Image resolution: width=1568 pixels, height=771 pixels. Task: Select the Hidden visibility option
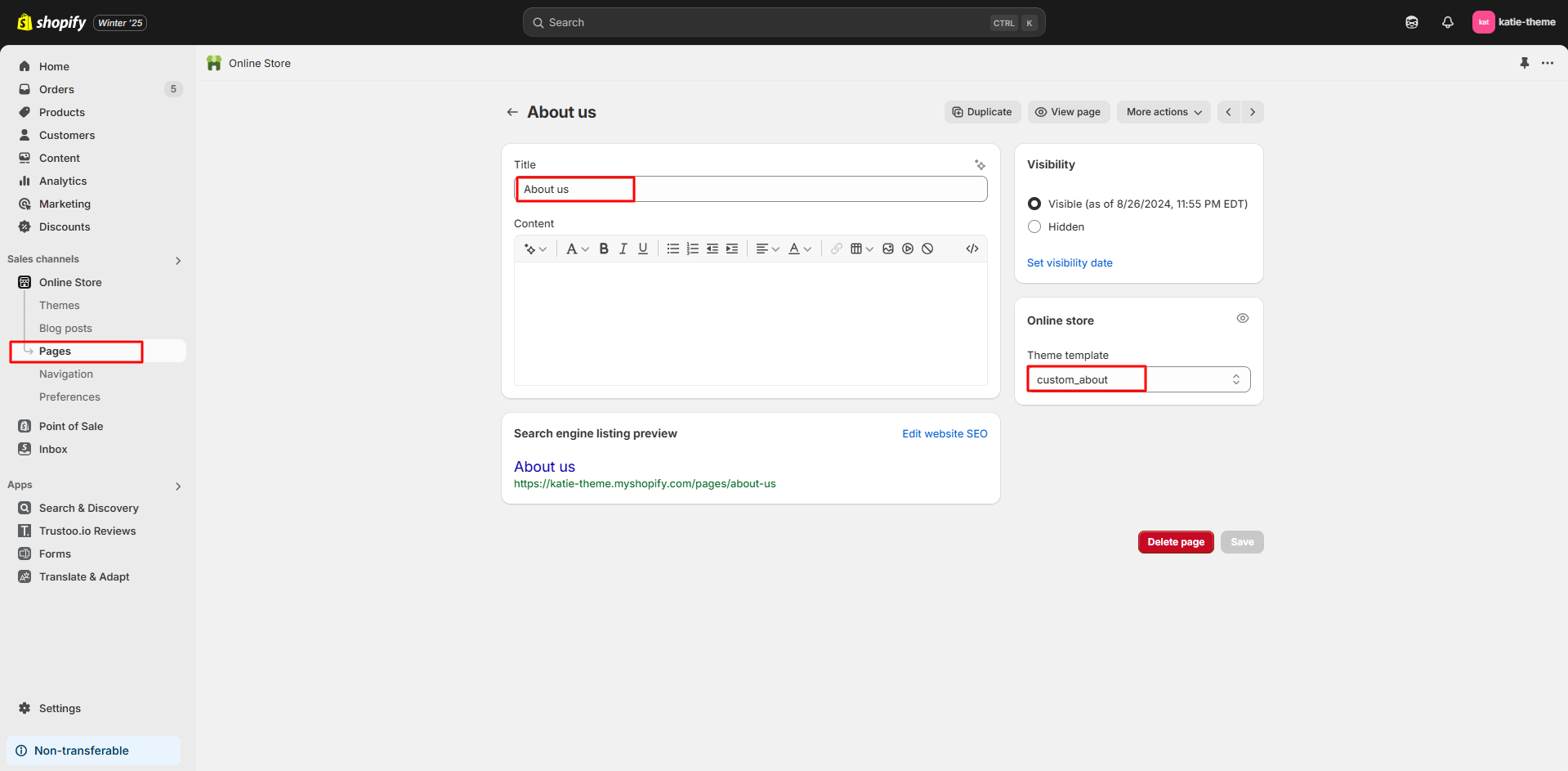pos(1034,226)
